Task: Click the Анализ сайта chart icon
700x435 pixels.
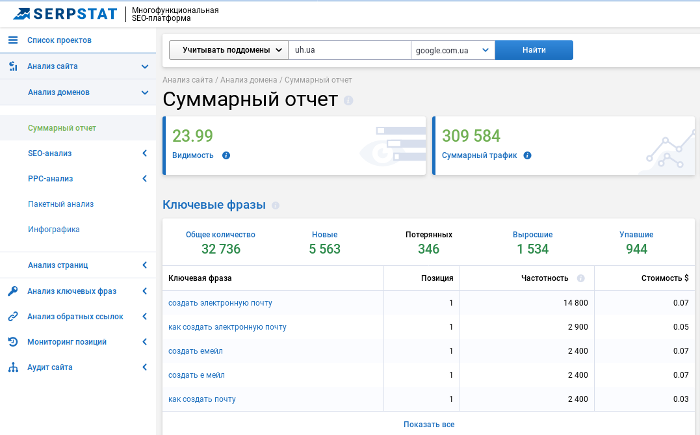Action: point(13,66)
